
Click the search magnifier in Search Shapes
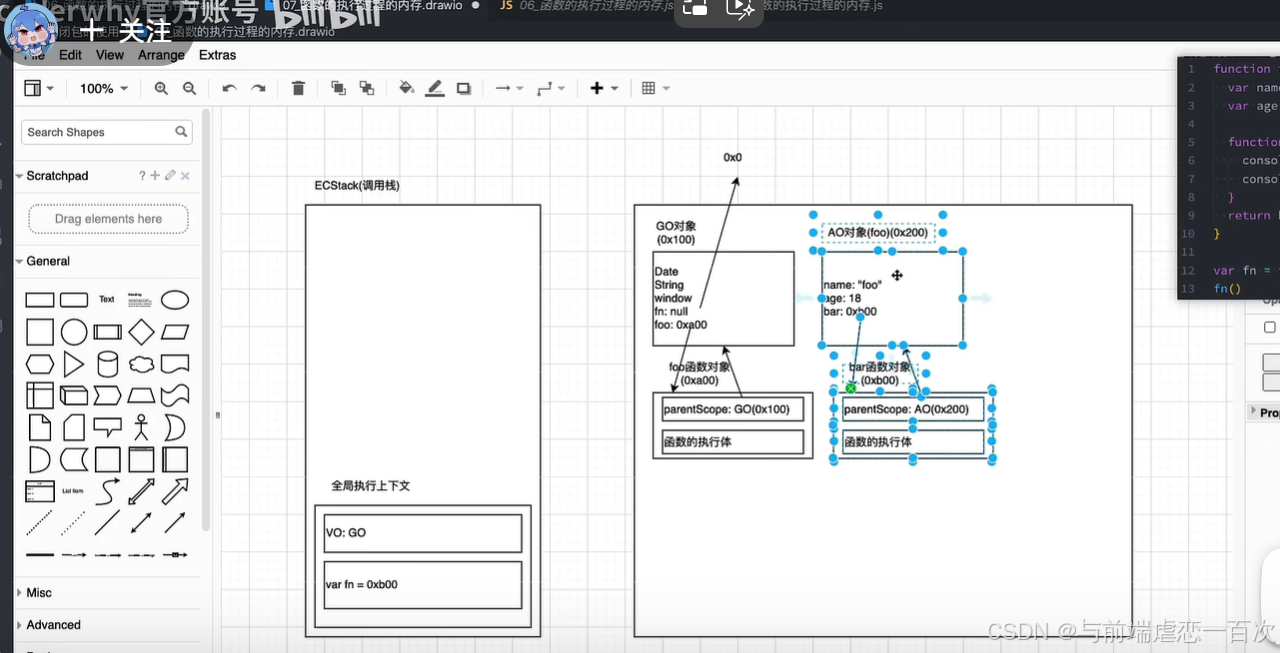pyautogui.click(x=181, y=132)
